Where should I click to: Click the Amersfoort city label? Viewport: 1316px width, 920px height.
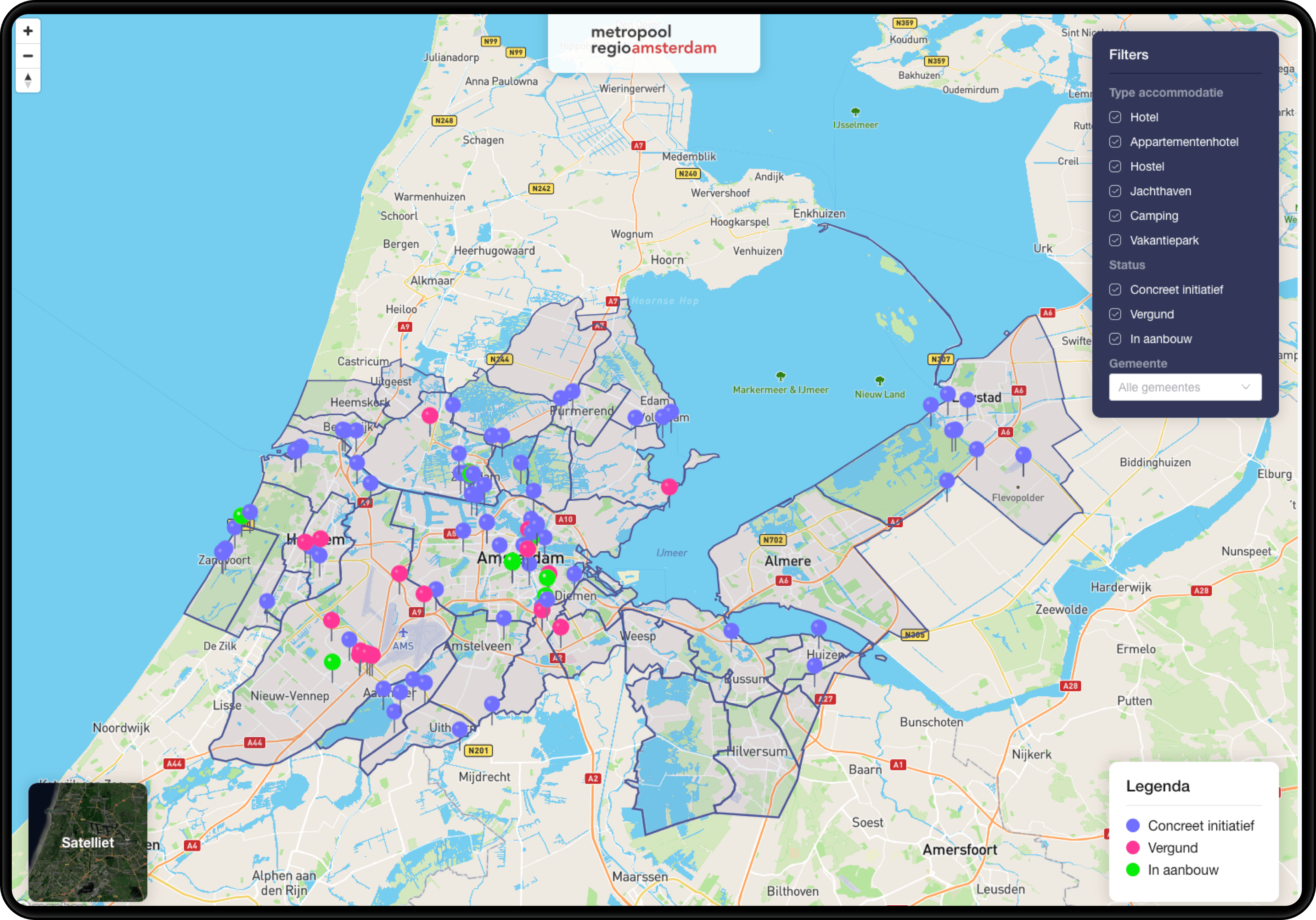pyautogui.click(x=959, y=850)
